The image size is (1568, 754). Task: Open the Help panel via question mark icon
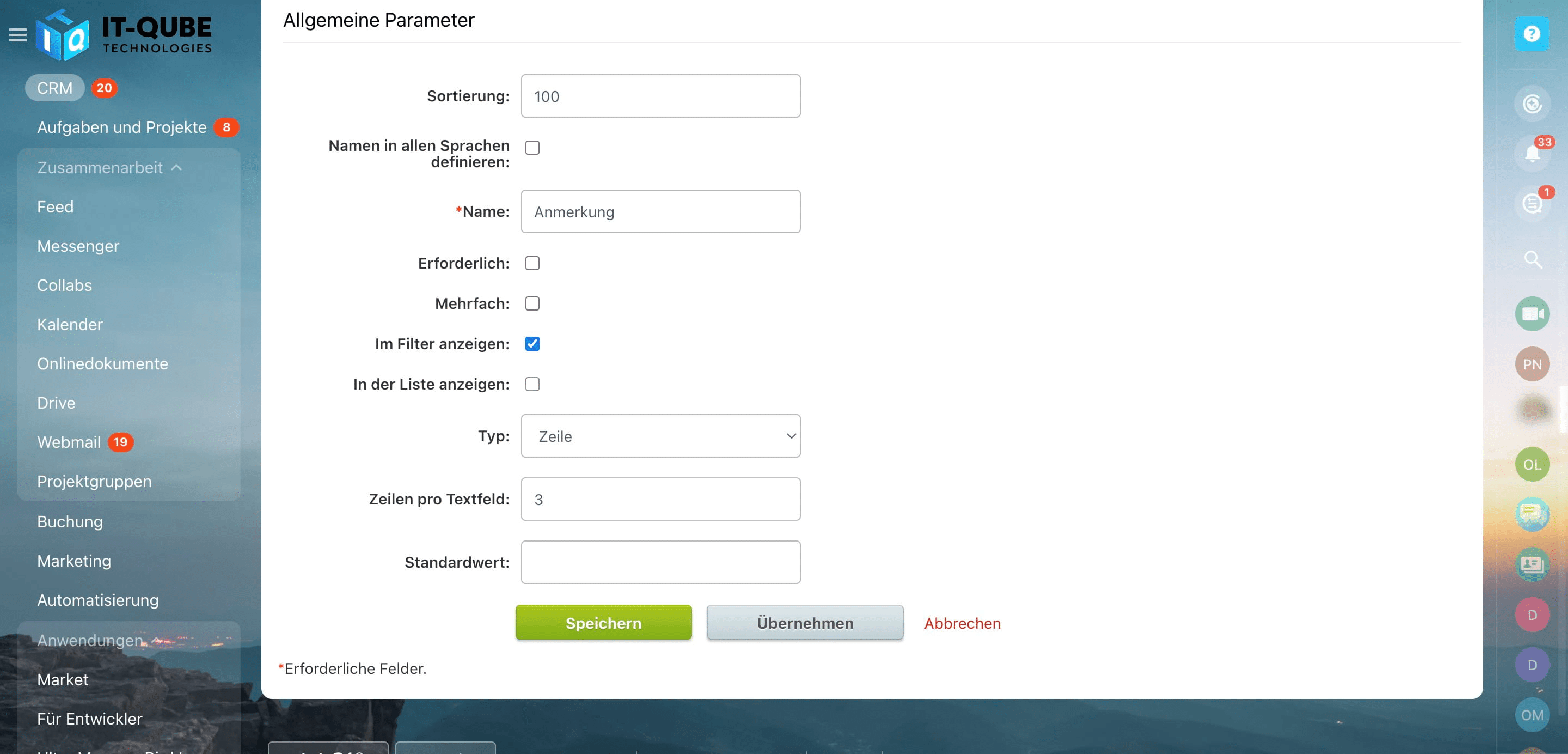[x=1532, y=34]
